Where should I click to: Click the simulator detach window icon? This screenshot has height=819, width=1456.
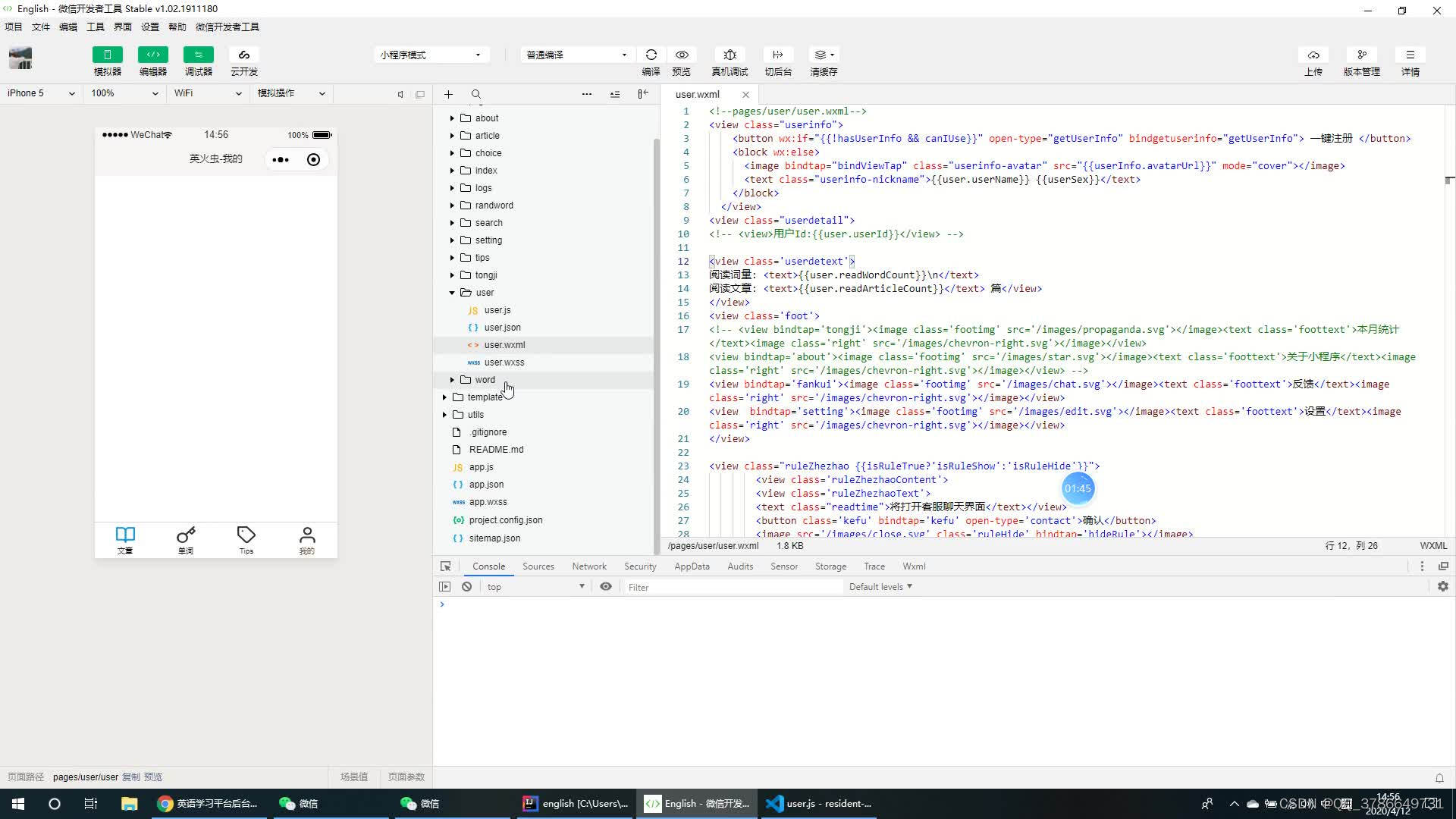click(420, 94)
